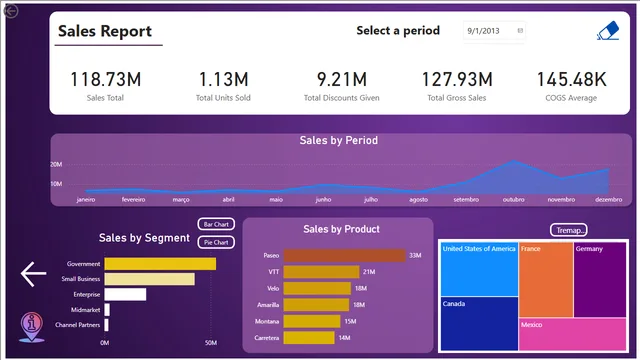Screen dimensions: 640x360
Task: Click the agosto axis label
Action: pyautogui.click(x=418, y=200)
